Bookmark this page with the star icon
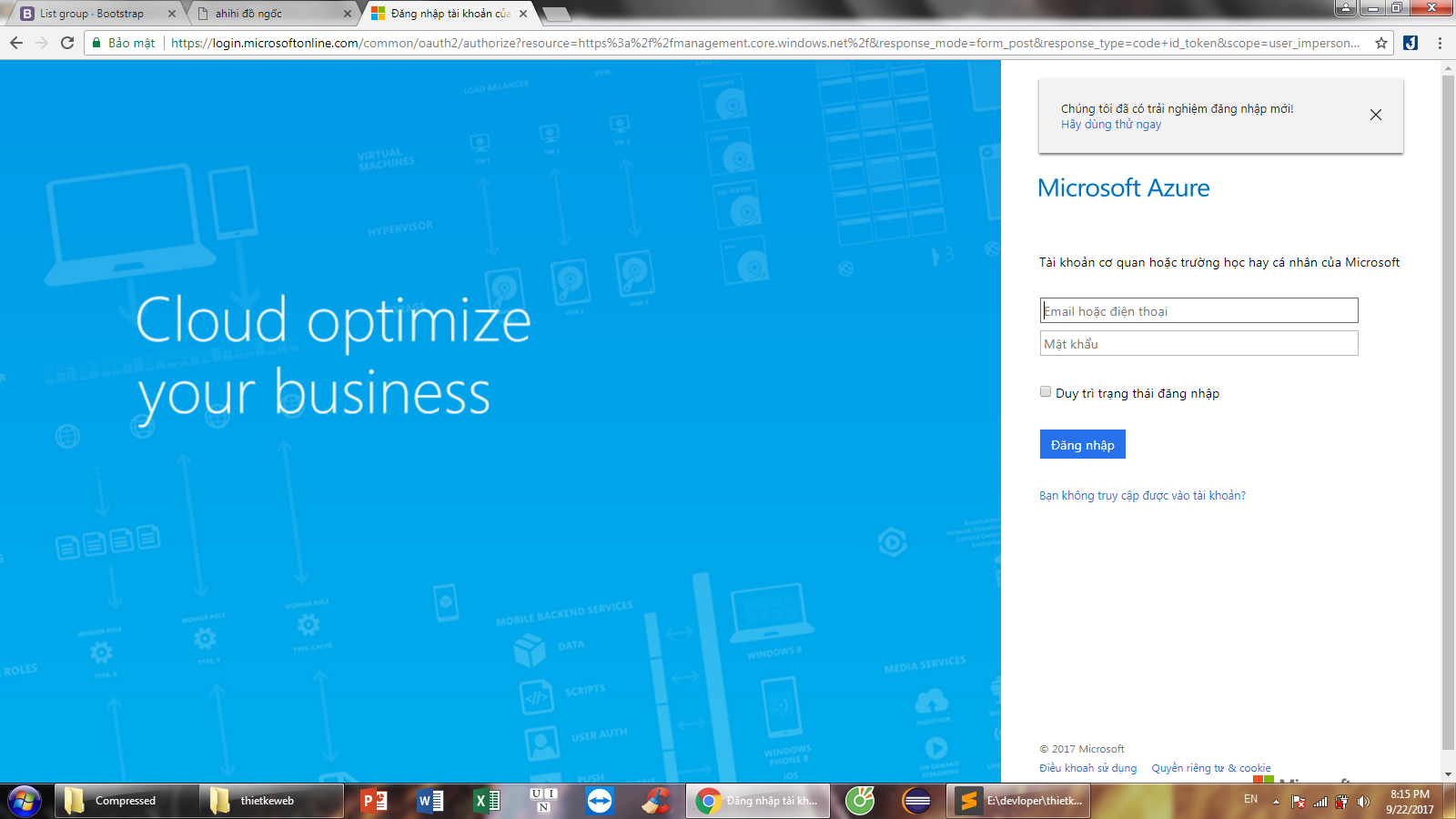 [1381, 43]
